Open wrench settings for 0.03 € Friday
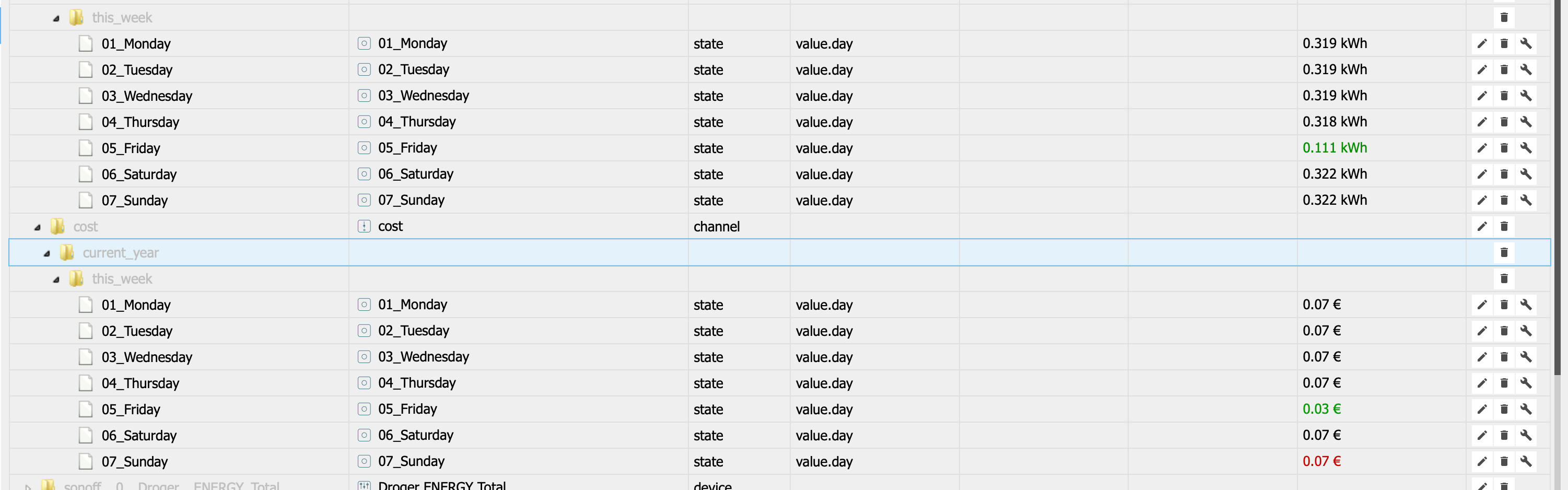The image size is (1568, 490). coord(1525,409)
